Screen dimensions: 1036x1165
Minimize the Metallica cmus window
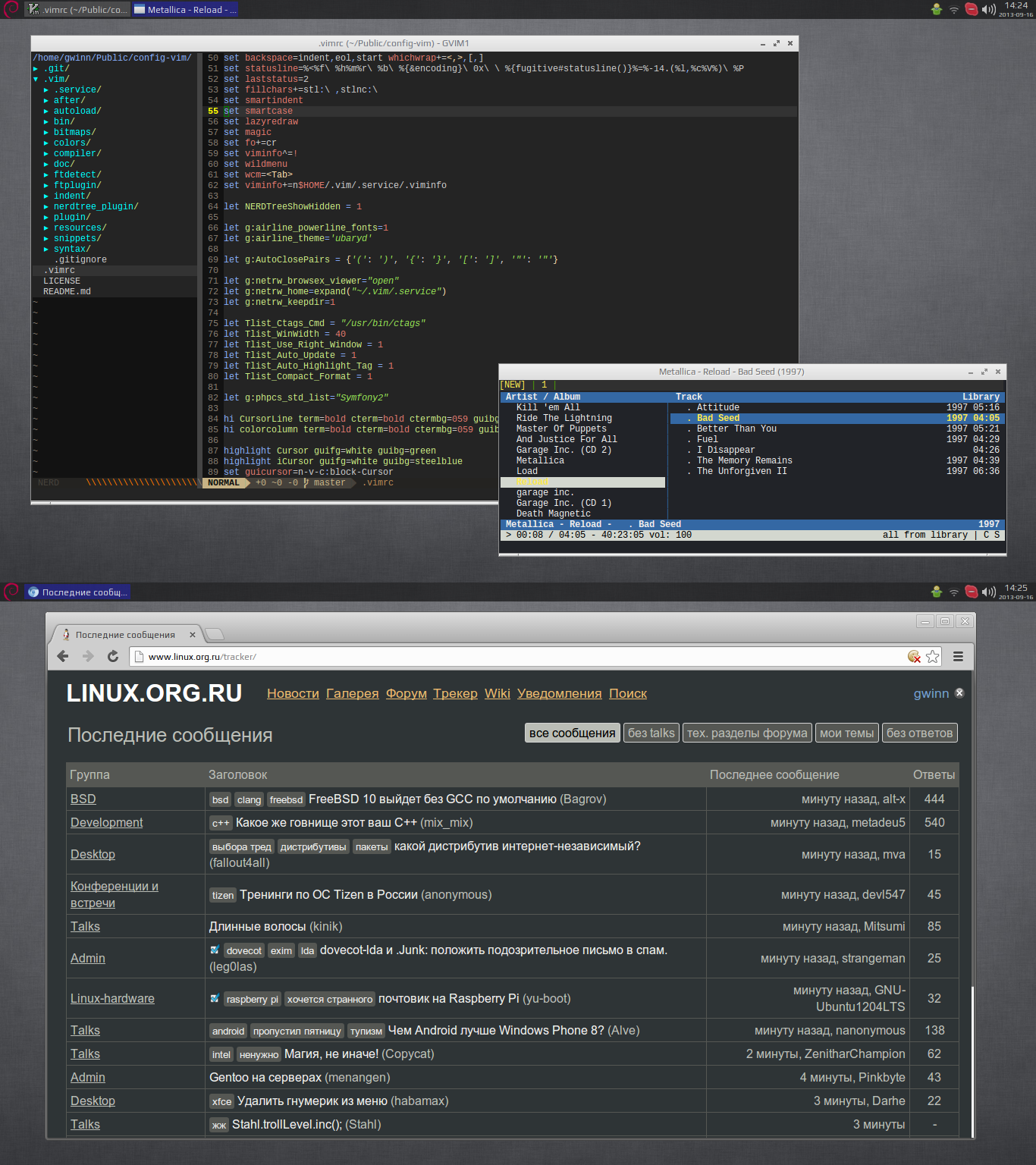[971, 372]
